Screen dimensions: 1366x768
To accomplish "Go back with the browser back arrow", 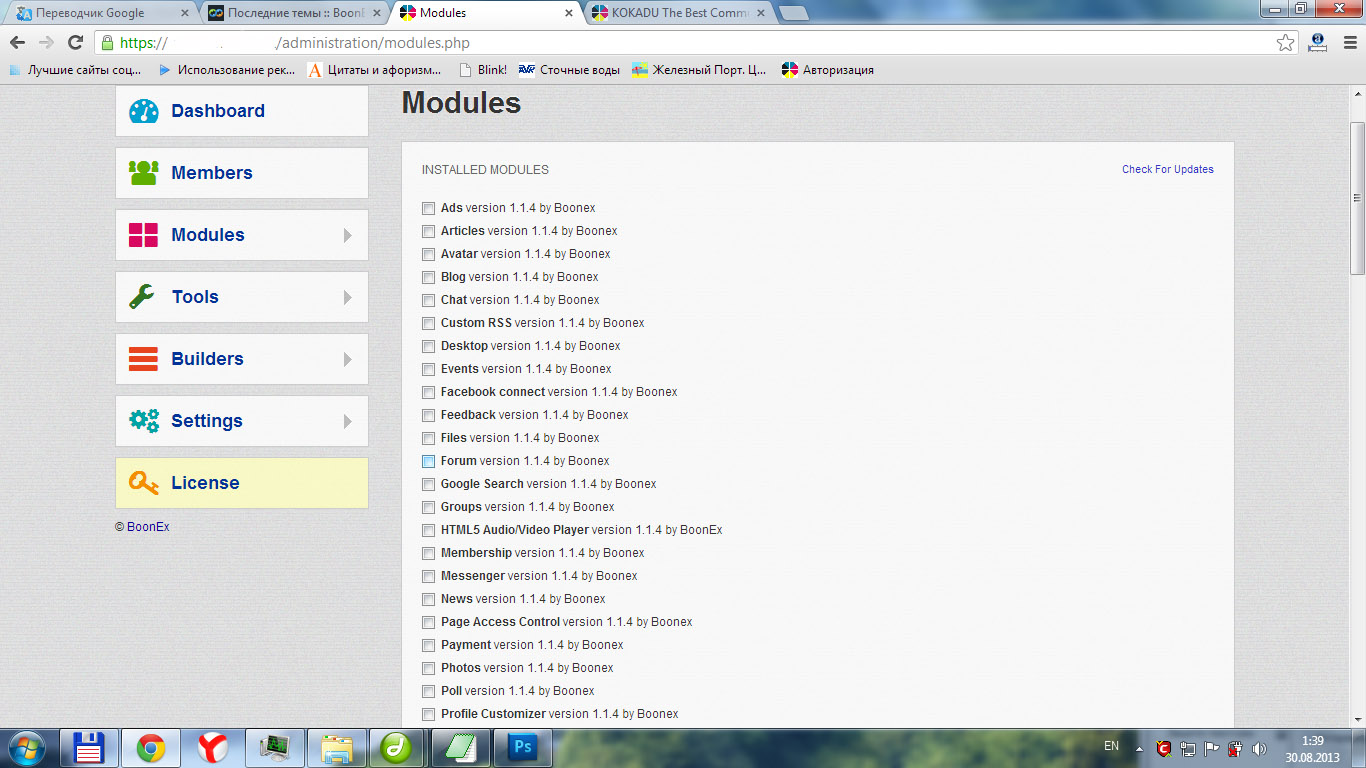I will coord(17,43).
